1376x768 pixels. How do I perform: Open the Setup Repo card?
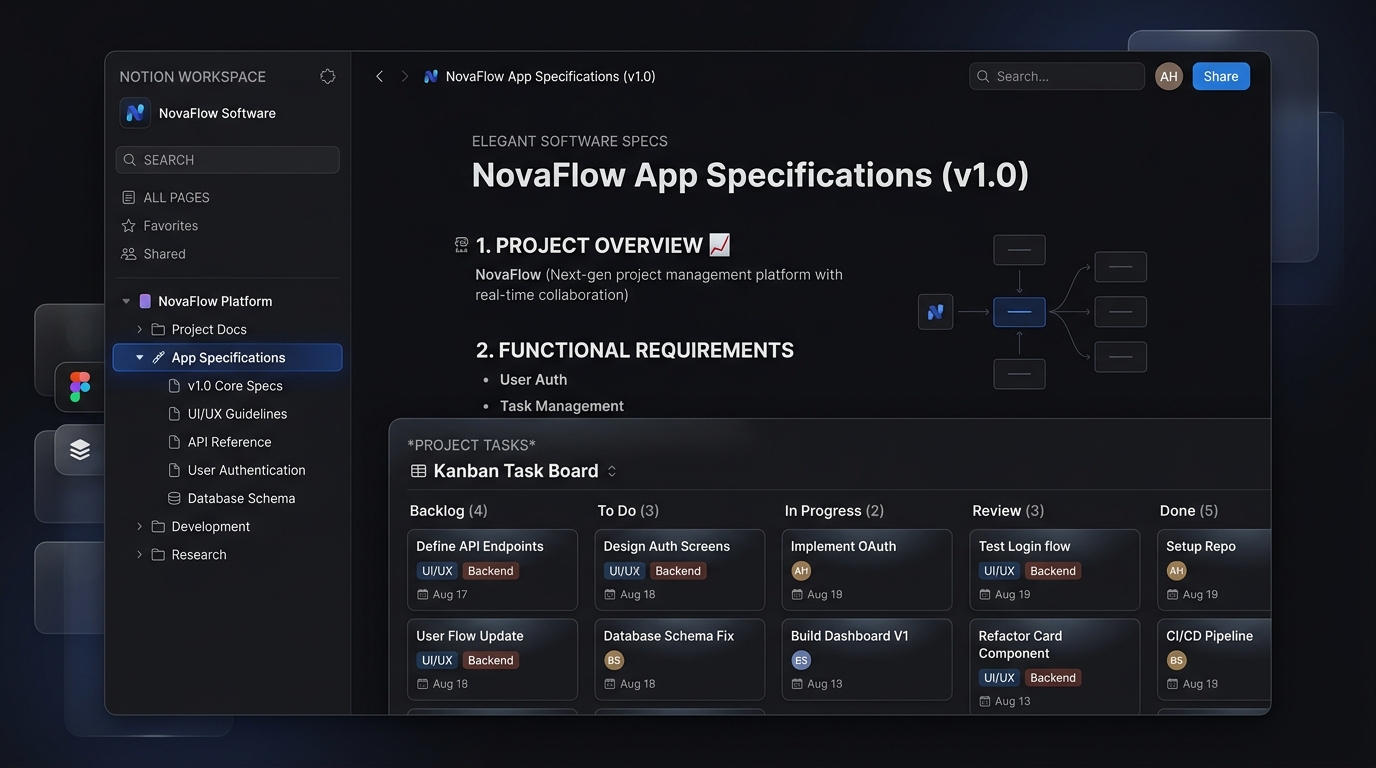point(1214,570)
